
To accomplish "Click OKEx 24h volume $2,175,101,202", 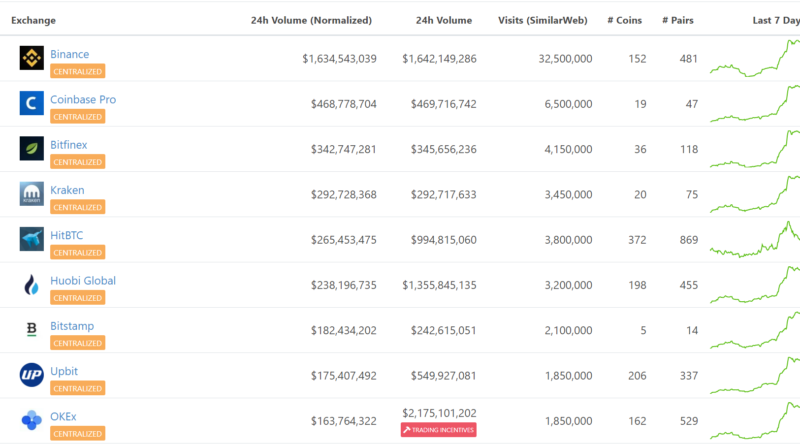I will pyautogui.click(x=439, y=413).
